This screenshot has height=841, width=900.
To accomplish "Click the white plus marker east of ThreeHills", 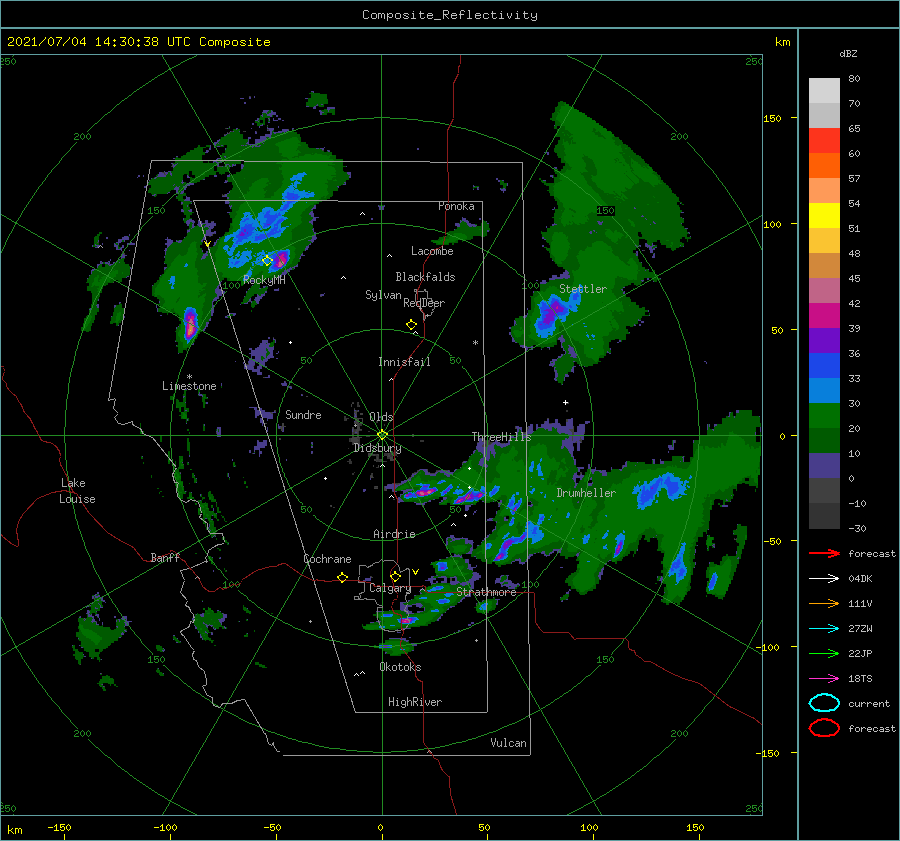I will 565,402.
